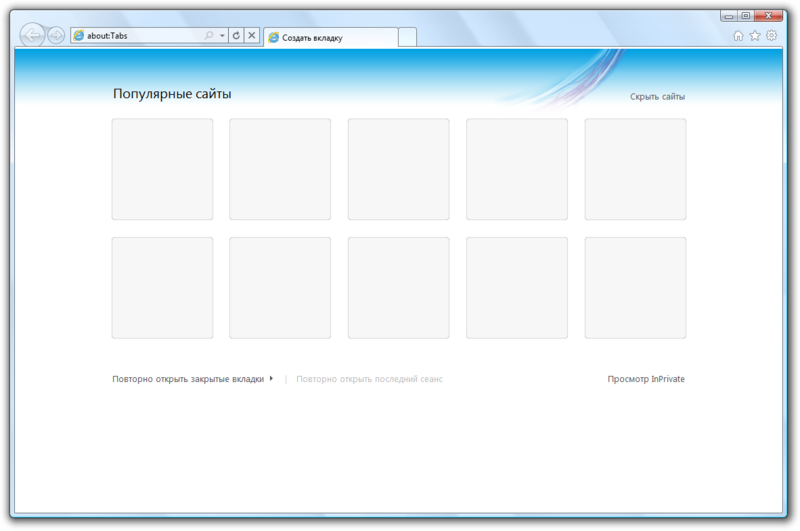Click the Forward arrow button
The height and width of the screenshot is (531, 800).
click(x=56, y=35)
